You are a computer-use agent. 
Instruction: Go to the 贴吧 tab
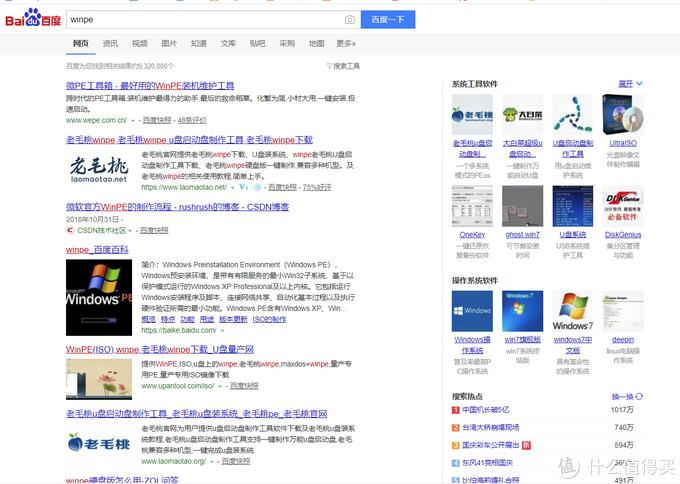point(258,43)
